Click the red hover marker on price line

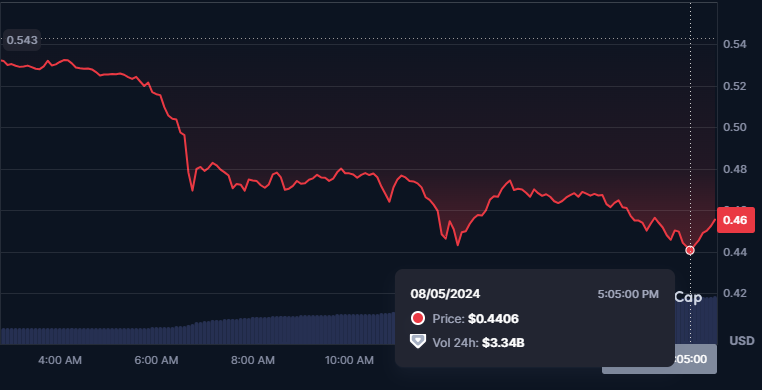pos(690,251)
